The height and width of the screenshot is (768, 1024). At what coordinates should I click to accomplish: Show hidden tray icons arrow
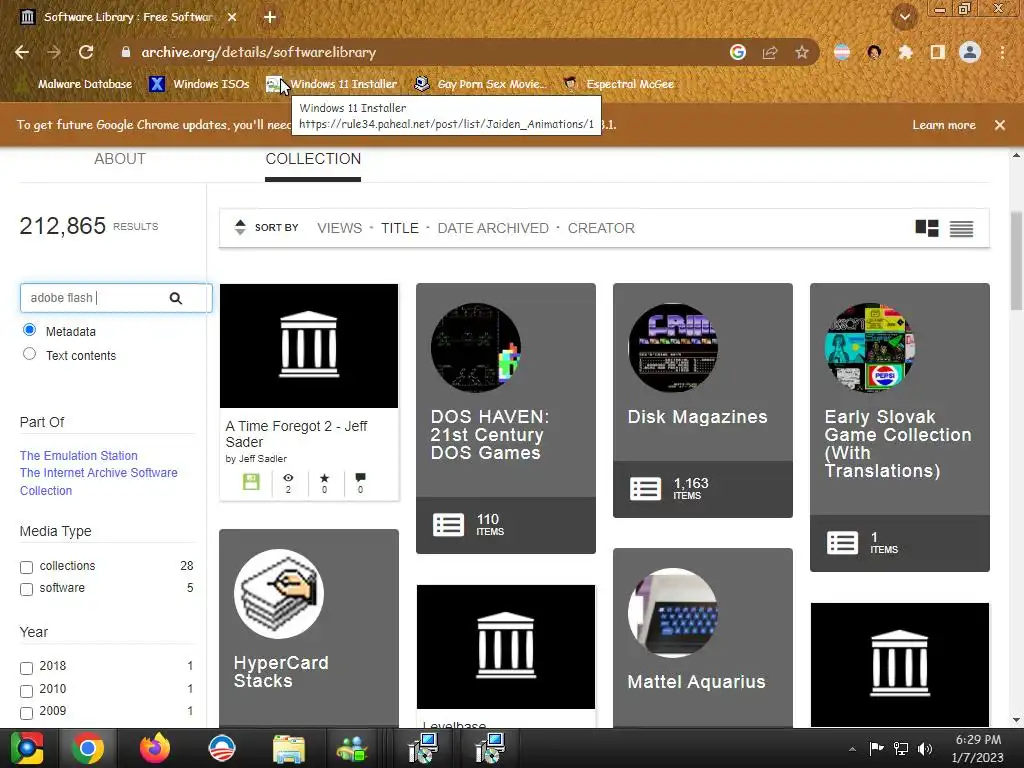(852, 749)
